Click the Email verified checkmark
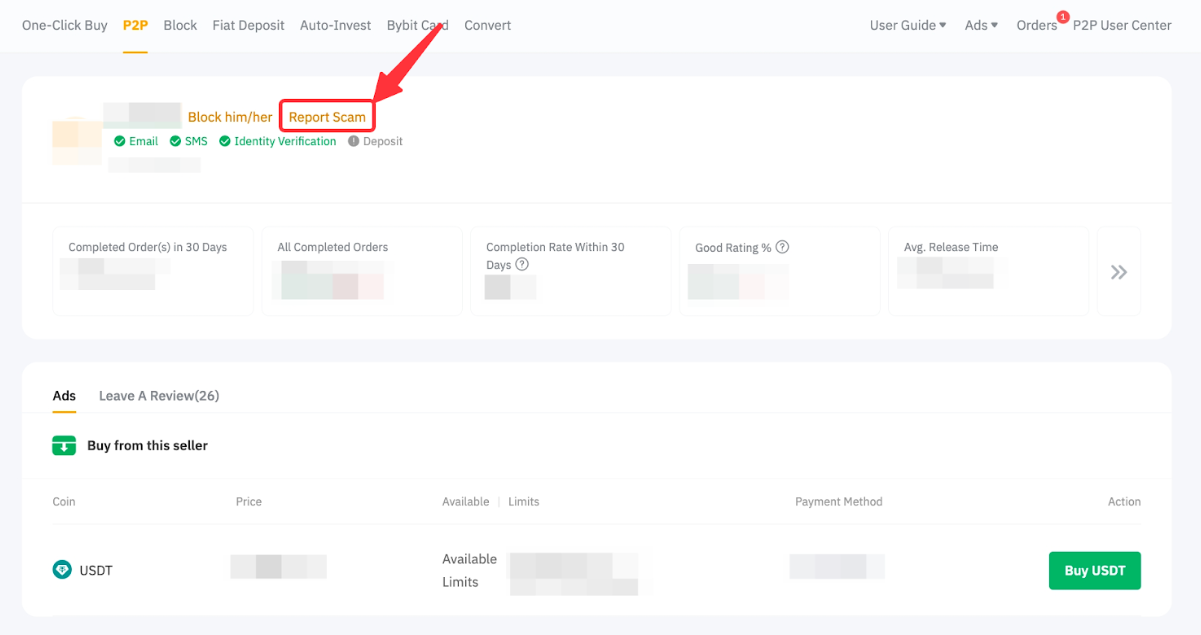The width and height of the screenshot is (1201, 635). click(x=120, y=142)
